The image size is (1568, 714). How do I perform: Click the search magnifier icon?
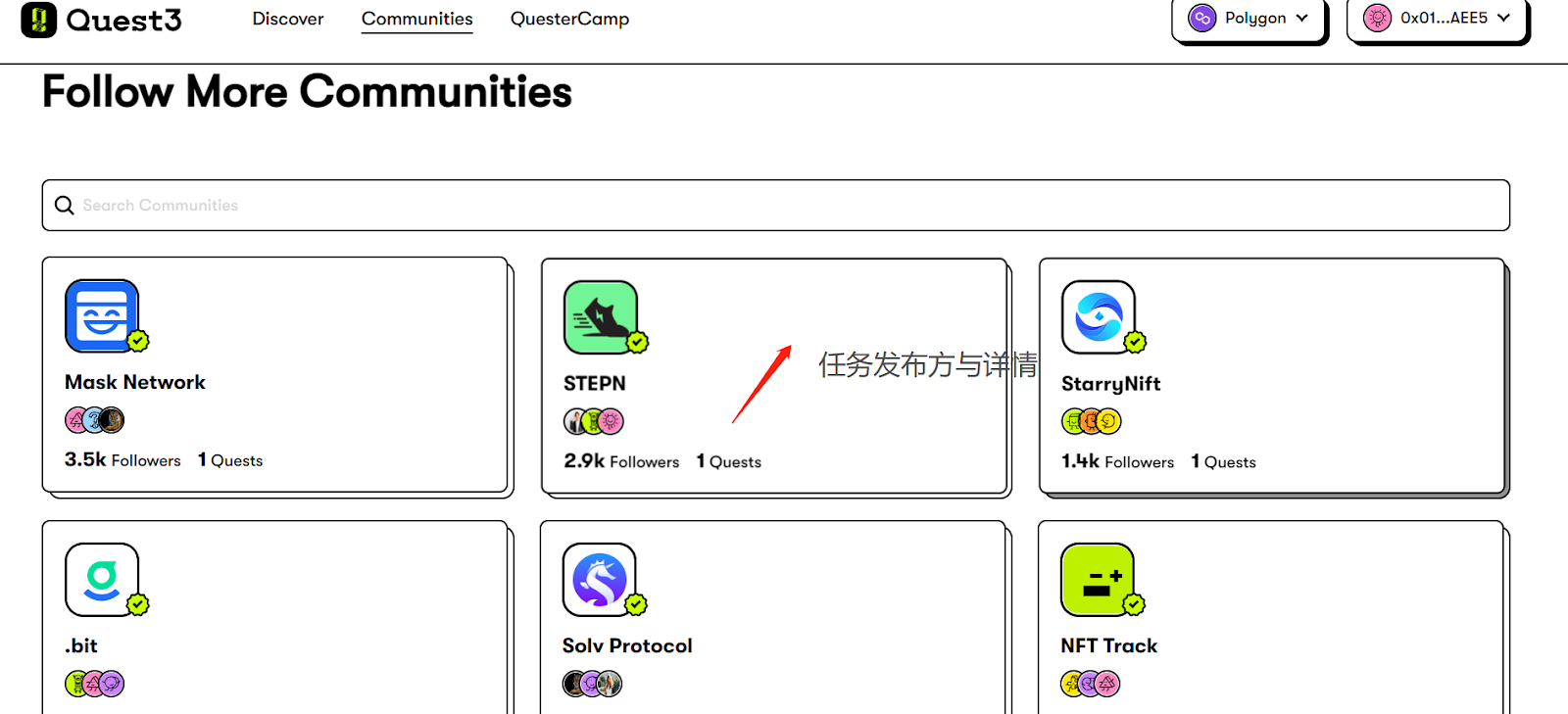click(65, 205)
